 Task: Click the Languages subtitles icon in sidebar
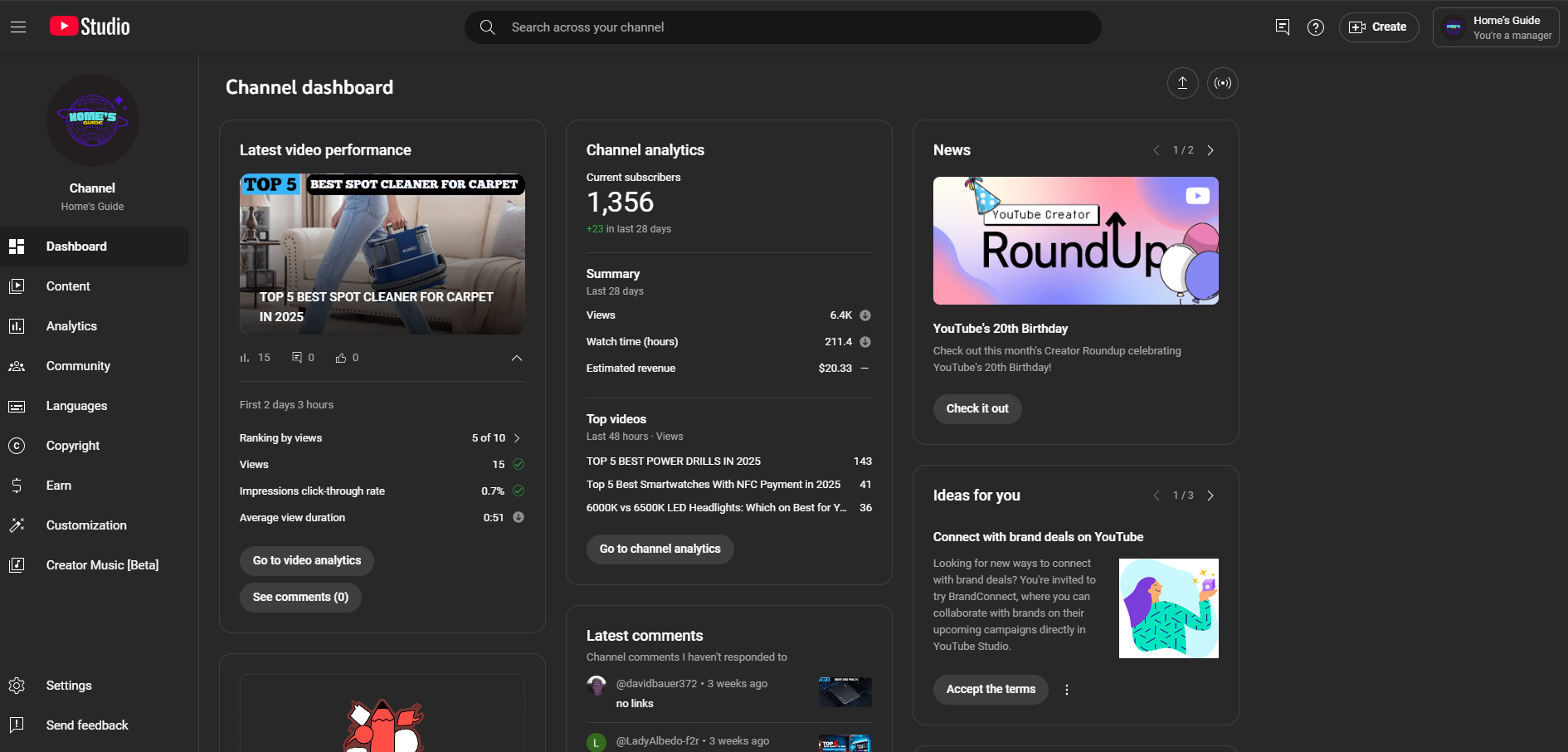coord(17,406)
